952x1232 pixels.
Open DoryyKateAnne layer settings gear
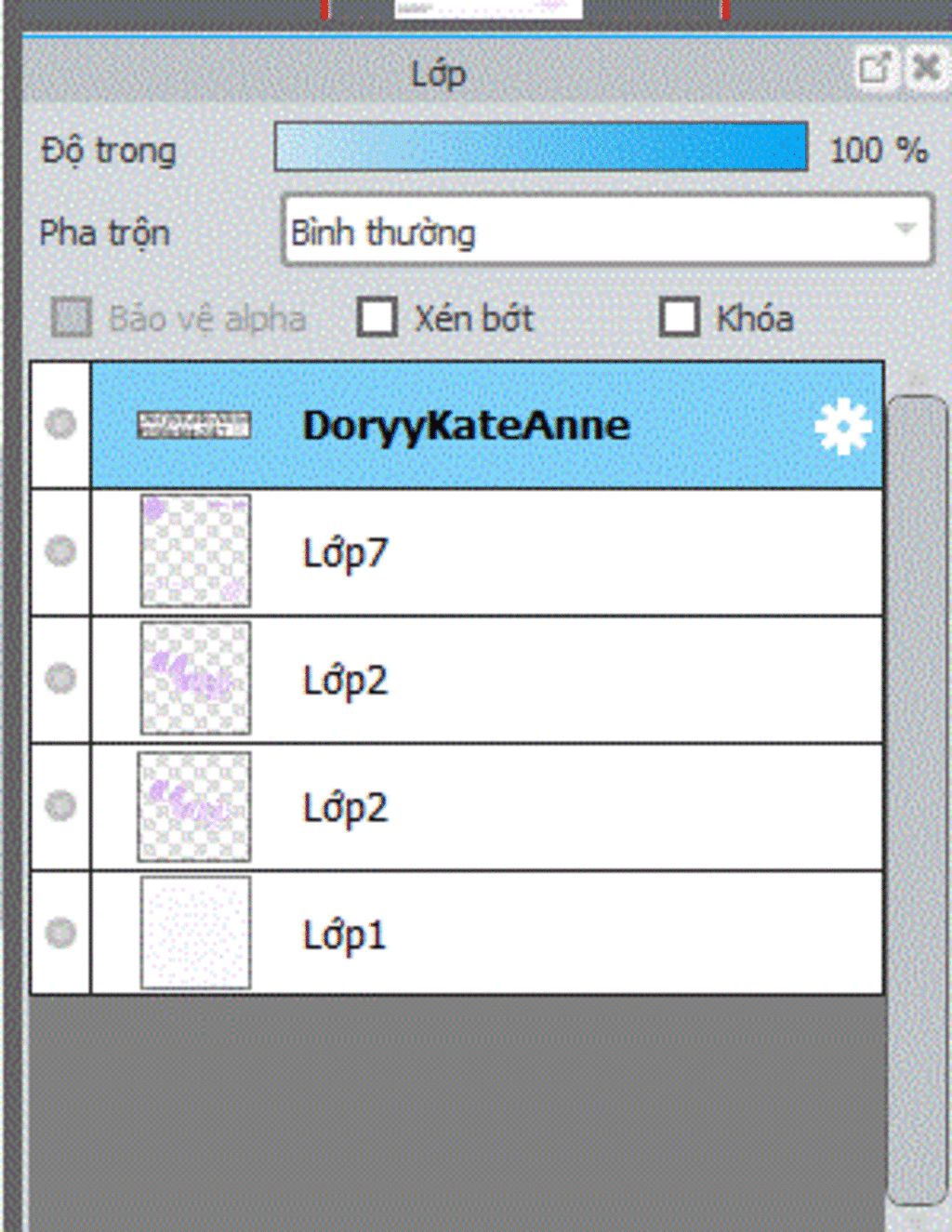(x=842, y=427)
